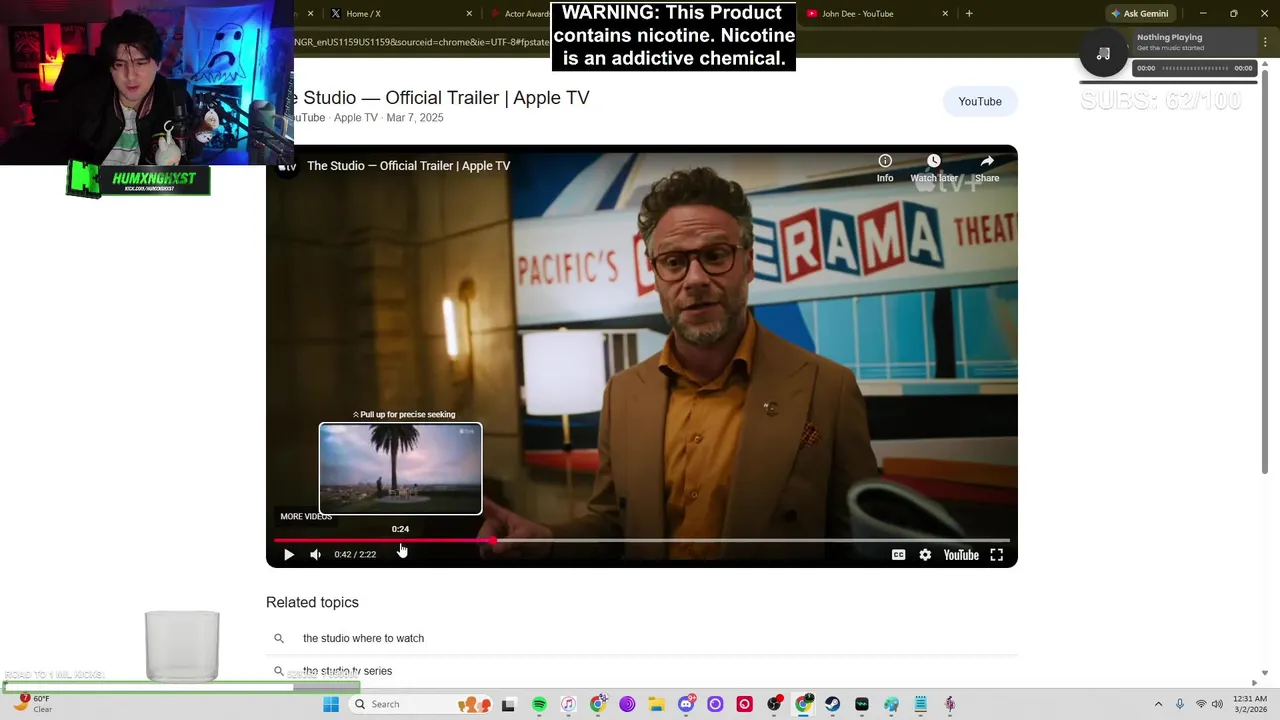Open the Windows Start menu
The width and height of the screenshot is (1280, 720).
[x=331, y=704]
